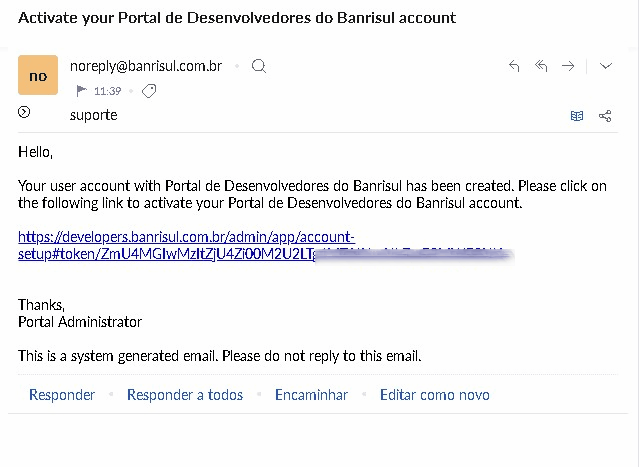Click Encaminhar to forward message

click(x=311, y=395)
